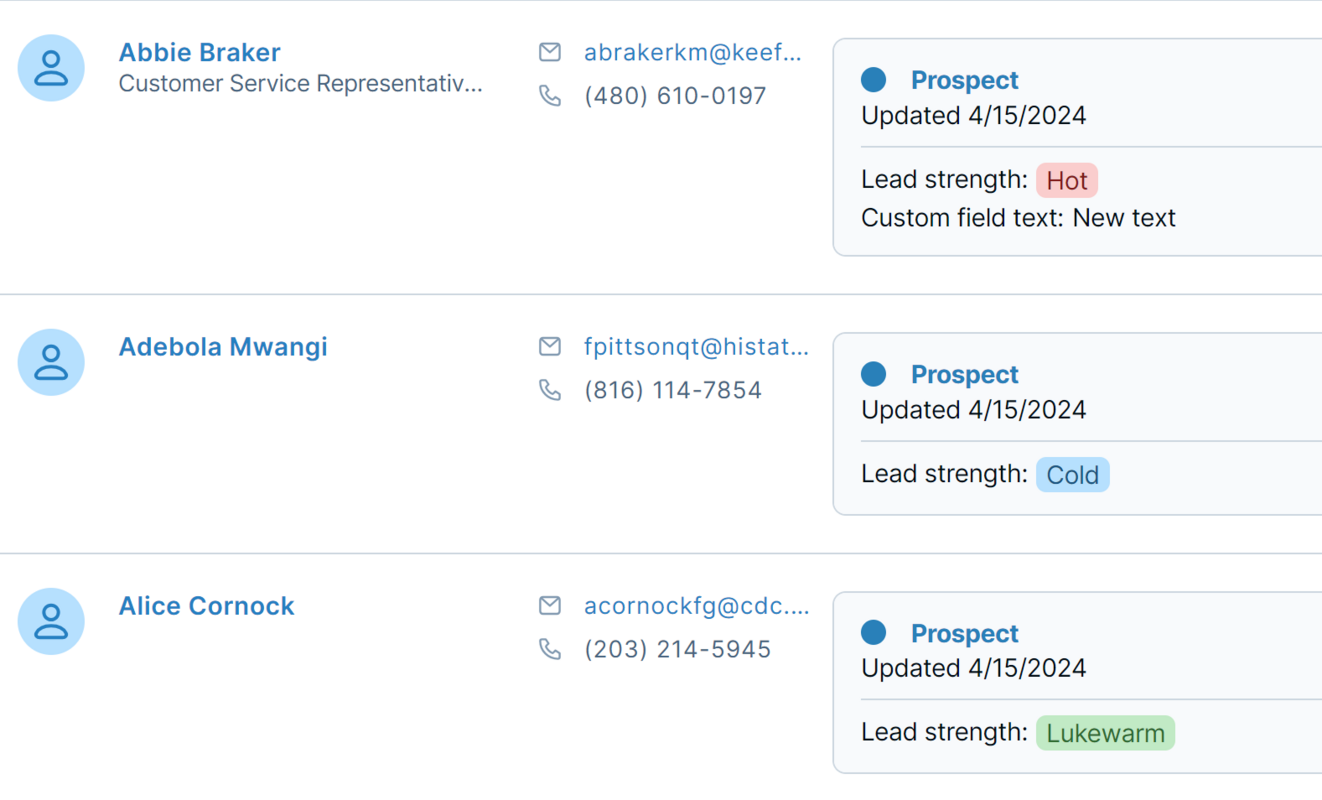1322x800 pixels.
Task: Open Abbie Braker's avatar
Action: (51, 68)
